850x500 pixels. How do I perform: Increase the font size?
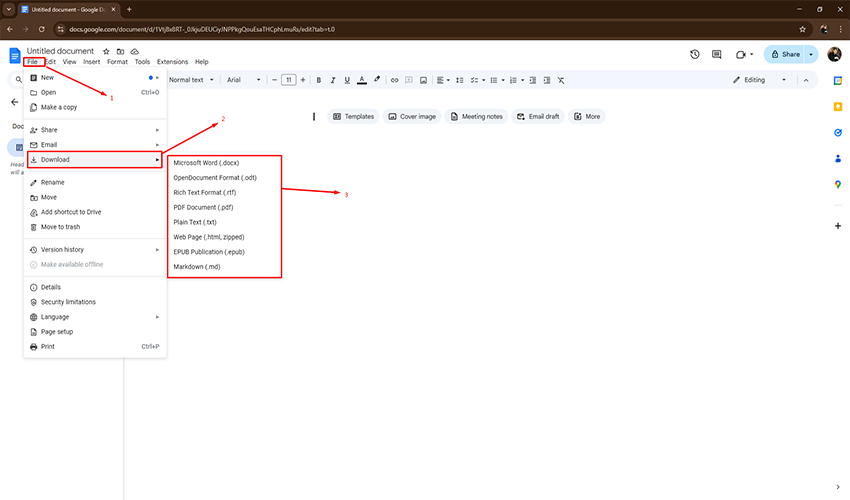[x=303, y=80]
